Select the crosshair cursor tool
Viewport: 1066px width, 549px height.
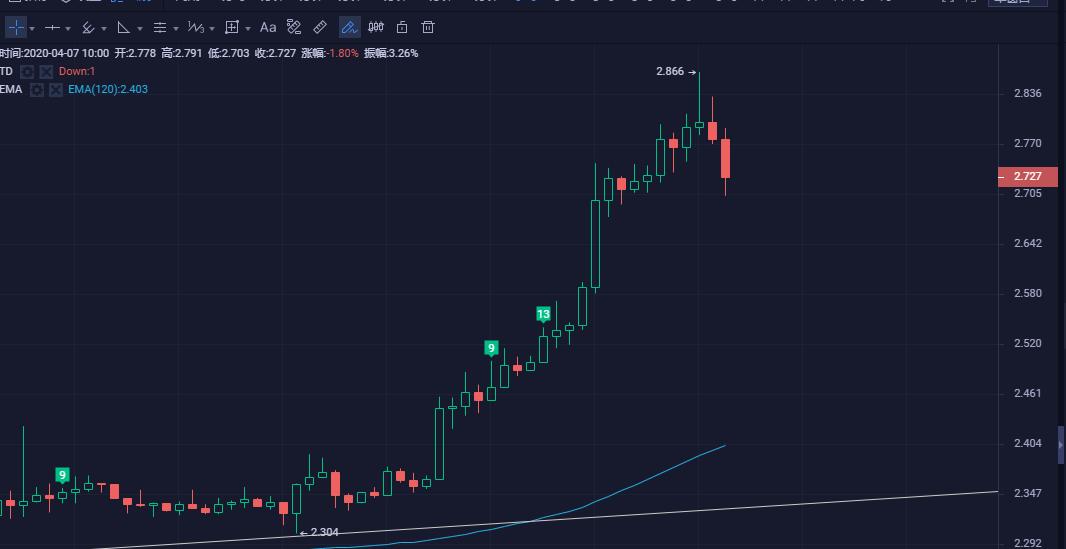coord(16,28)
